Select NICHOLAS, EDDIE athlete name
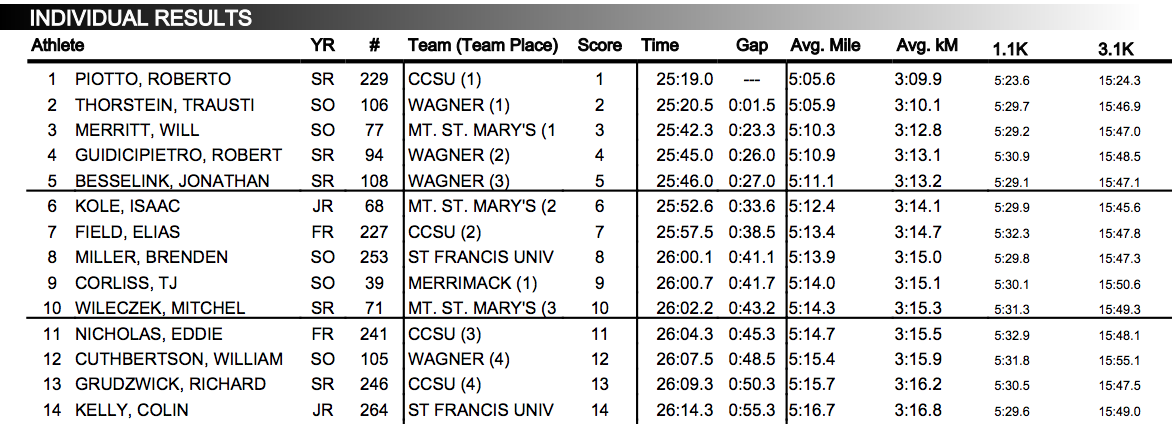 [148, 334]
